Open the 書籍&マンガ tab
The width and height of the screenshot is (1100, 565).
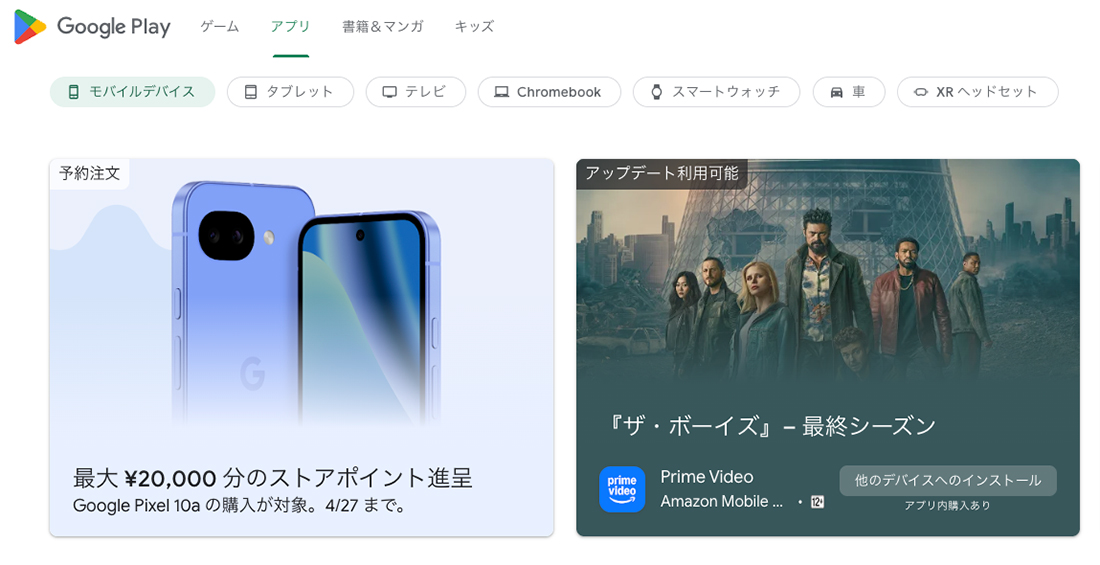click(383, 27)
